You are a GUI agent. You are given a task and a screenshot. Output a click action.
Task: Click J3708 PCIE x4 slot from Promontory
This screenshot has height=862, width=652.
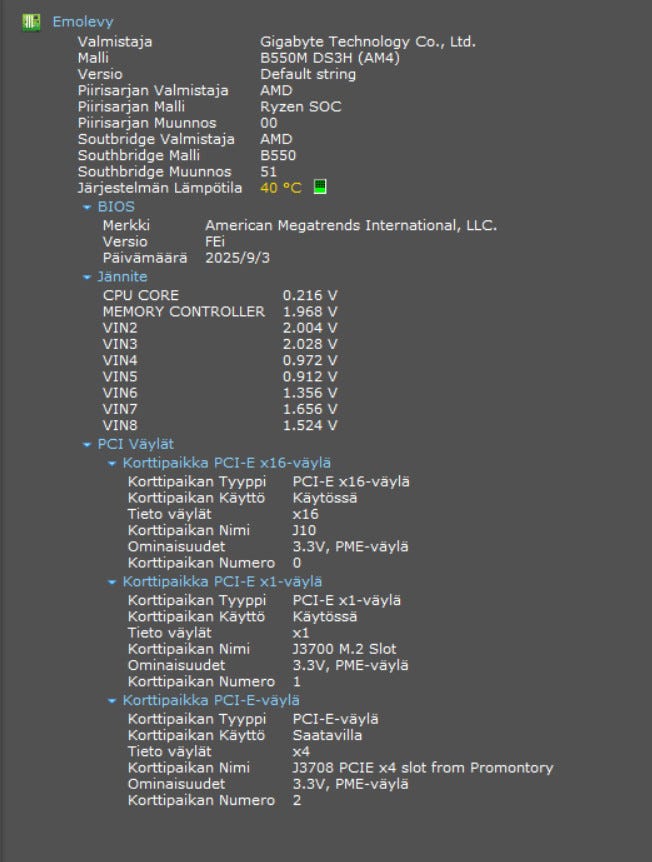(423, 768)
